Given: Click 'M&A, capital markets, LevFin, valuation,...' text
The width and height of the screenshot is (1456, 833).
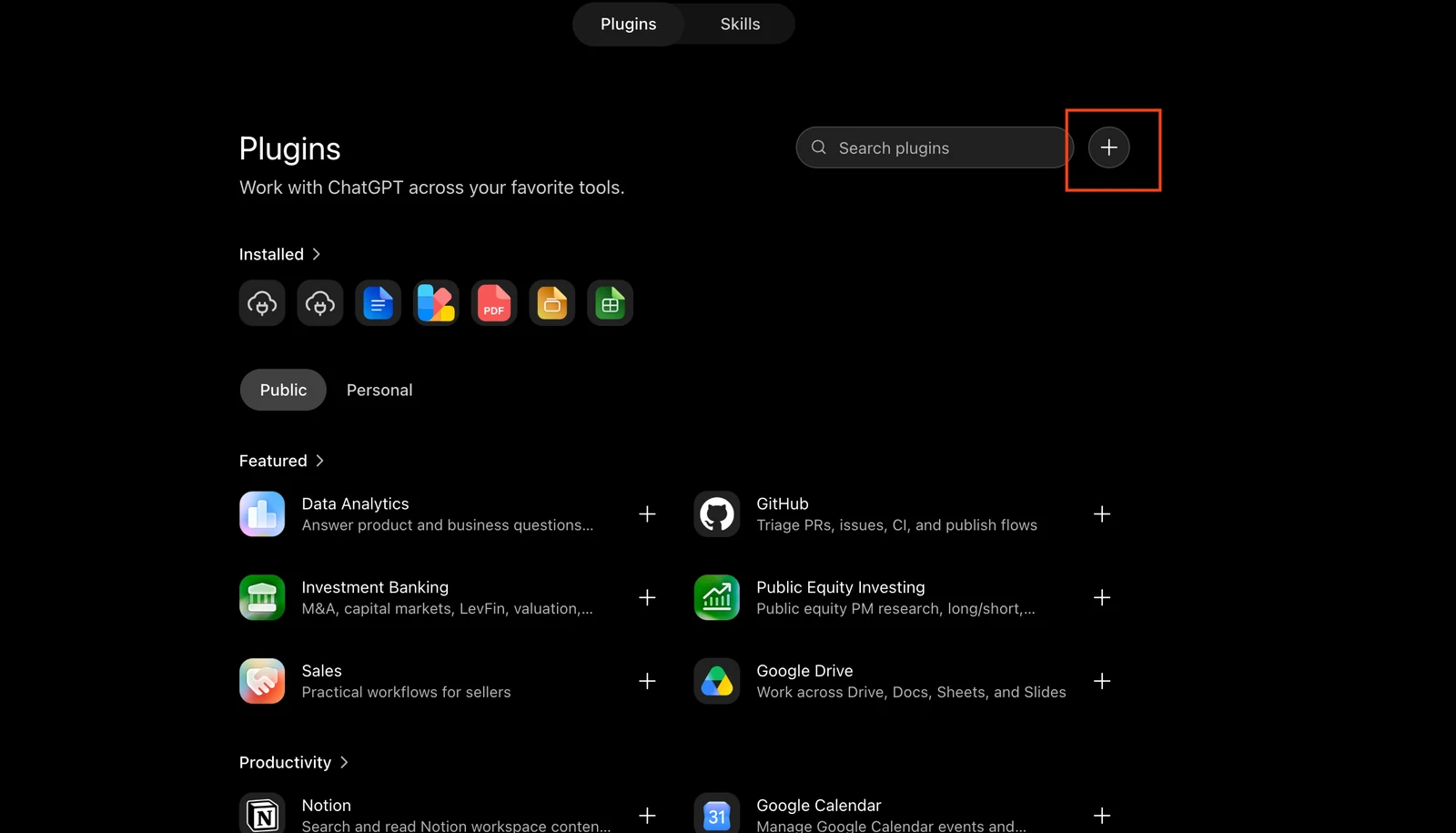Looking at the screenshot, I should coord(448,609).
